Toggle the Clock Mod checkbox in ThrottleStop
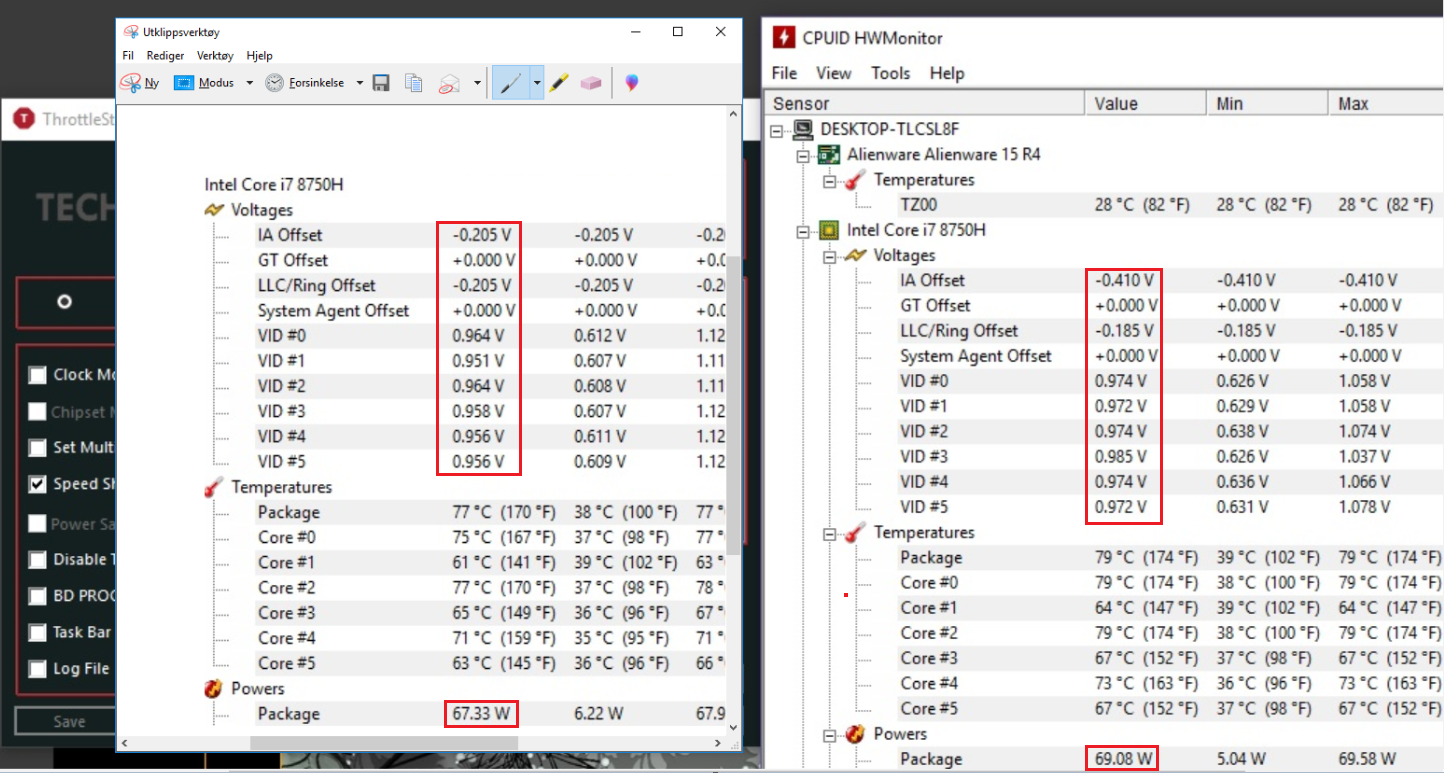Image resolution: width=1444 pixels, height=773 pixels. [38, 375]
